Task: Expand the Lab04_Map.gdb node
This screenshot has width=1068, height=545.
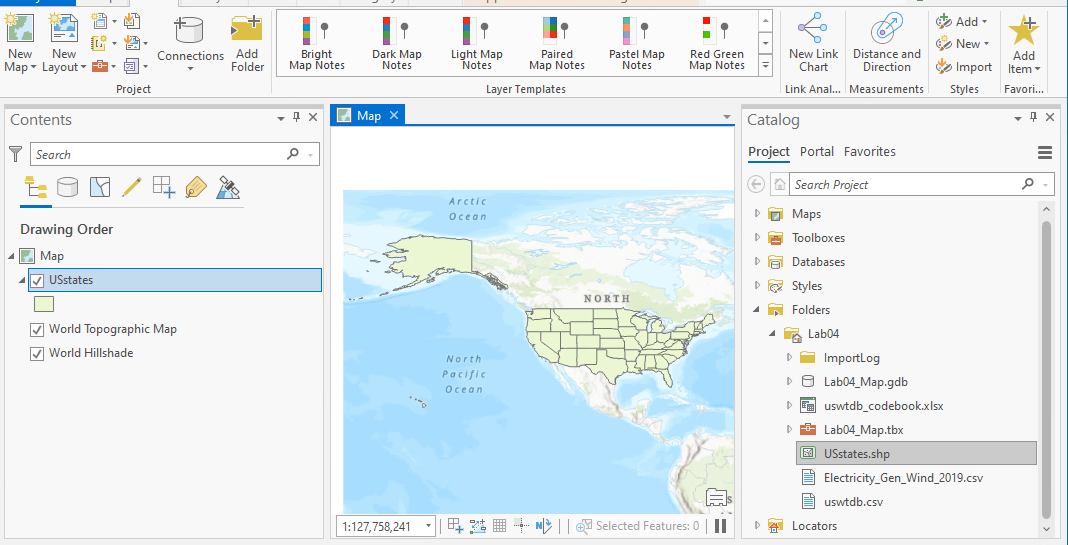Action: click(x=789, y=382)
